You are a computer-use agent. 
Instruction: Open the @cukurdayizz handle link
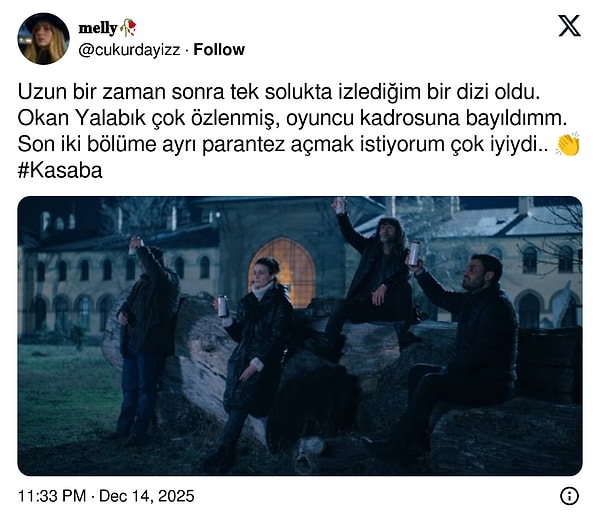tap(129, 50)
